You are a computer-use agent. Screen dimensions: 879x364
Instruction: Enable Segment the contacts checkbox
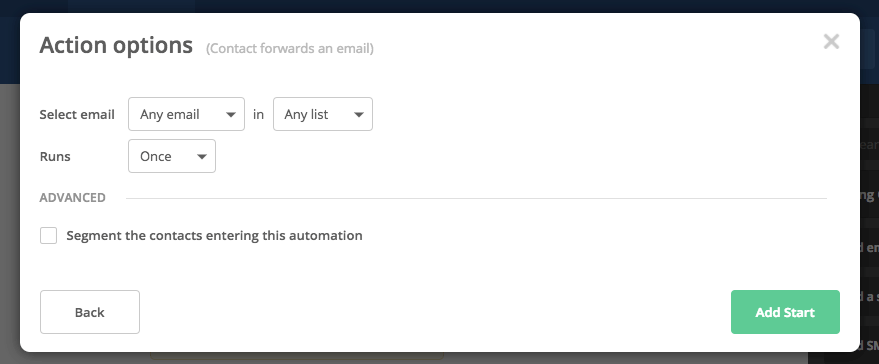click(x=49, y=236)
